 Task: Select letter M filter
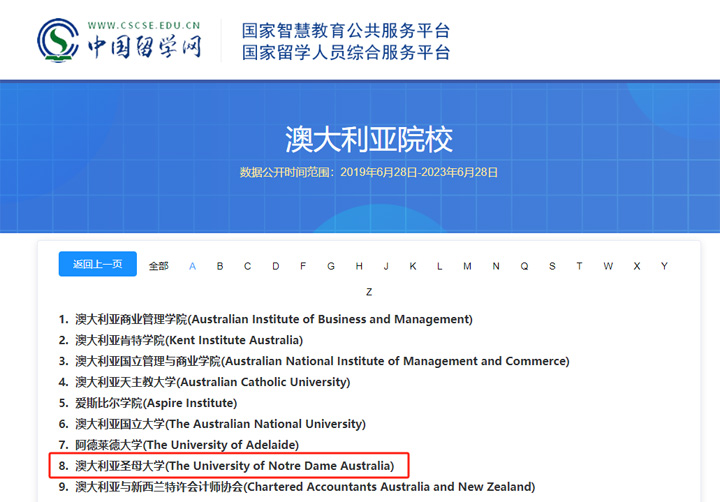point(467,266)
